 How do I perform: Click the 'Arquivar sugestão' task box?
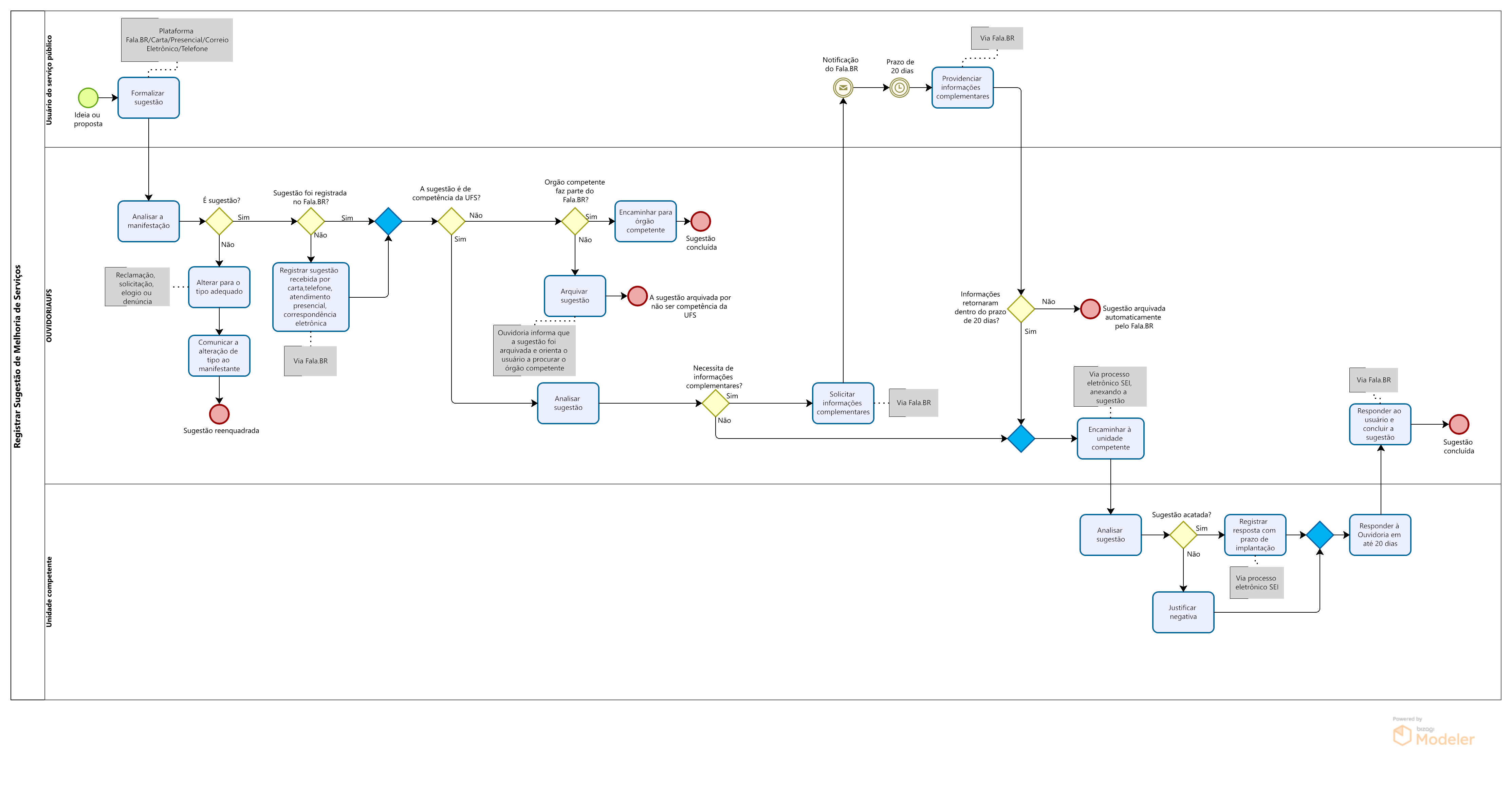tap(575, 296)
